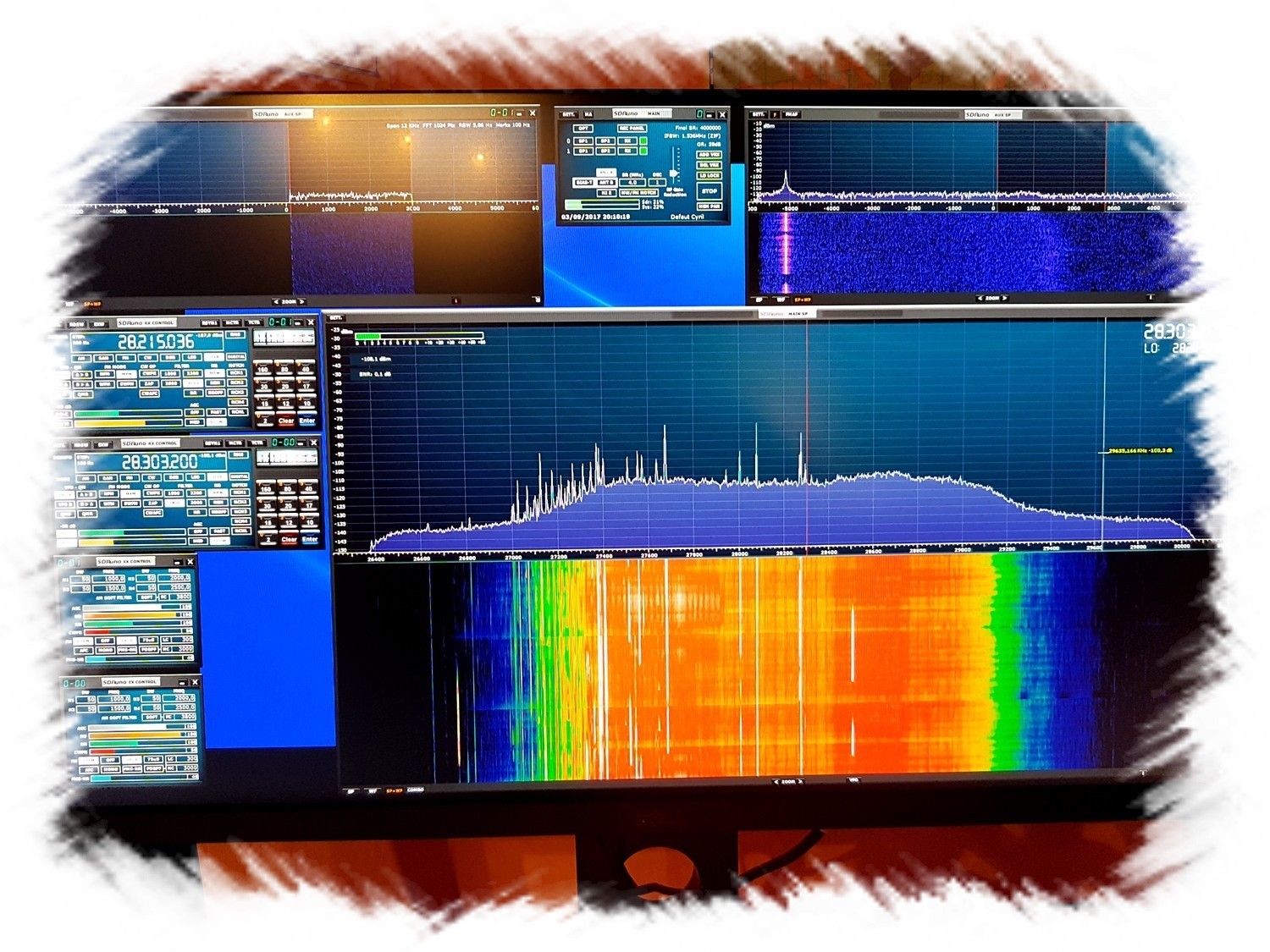Select CW mode in the 28.215.036 RX Control
Viewport: 1270px width, 952px height.
point(147,358)
